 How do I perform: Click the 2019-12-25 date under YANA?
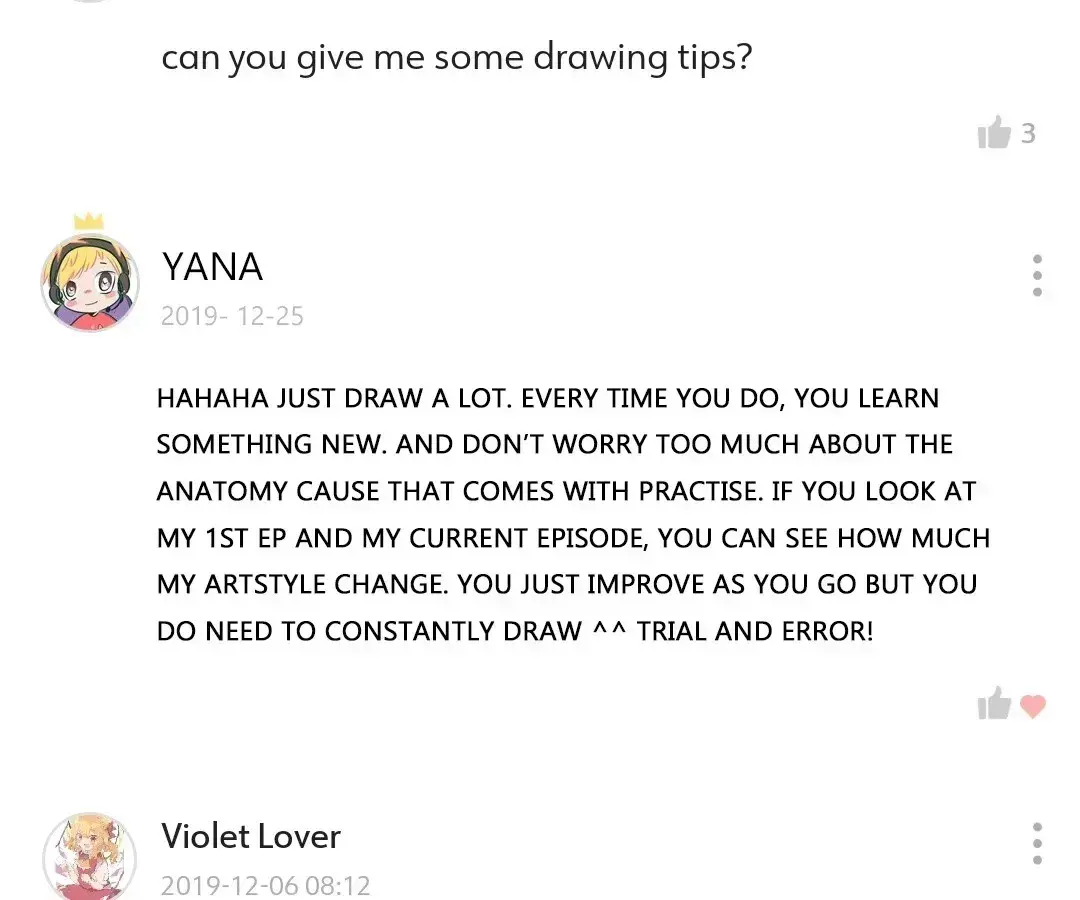232,316
